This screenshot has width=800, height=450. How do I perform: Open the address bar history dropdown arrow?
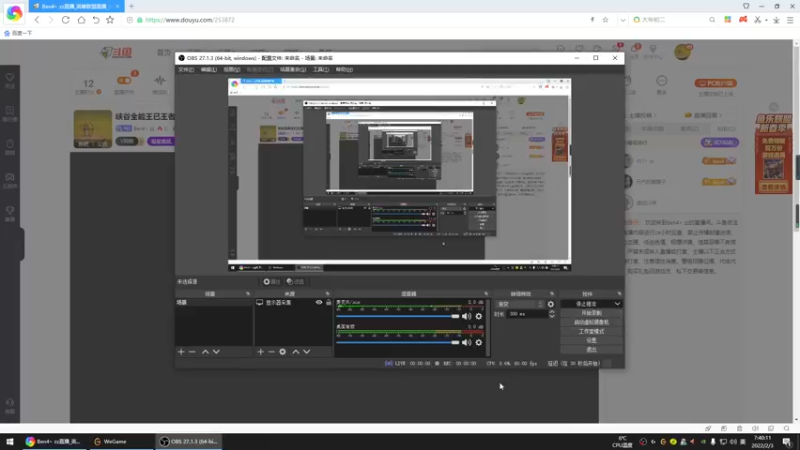coord(622,20)
